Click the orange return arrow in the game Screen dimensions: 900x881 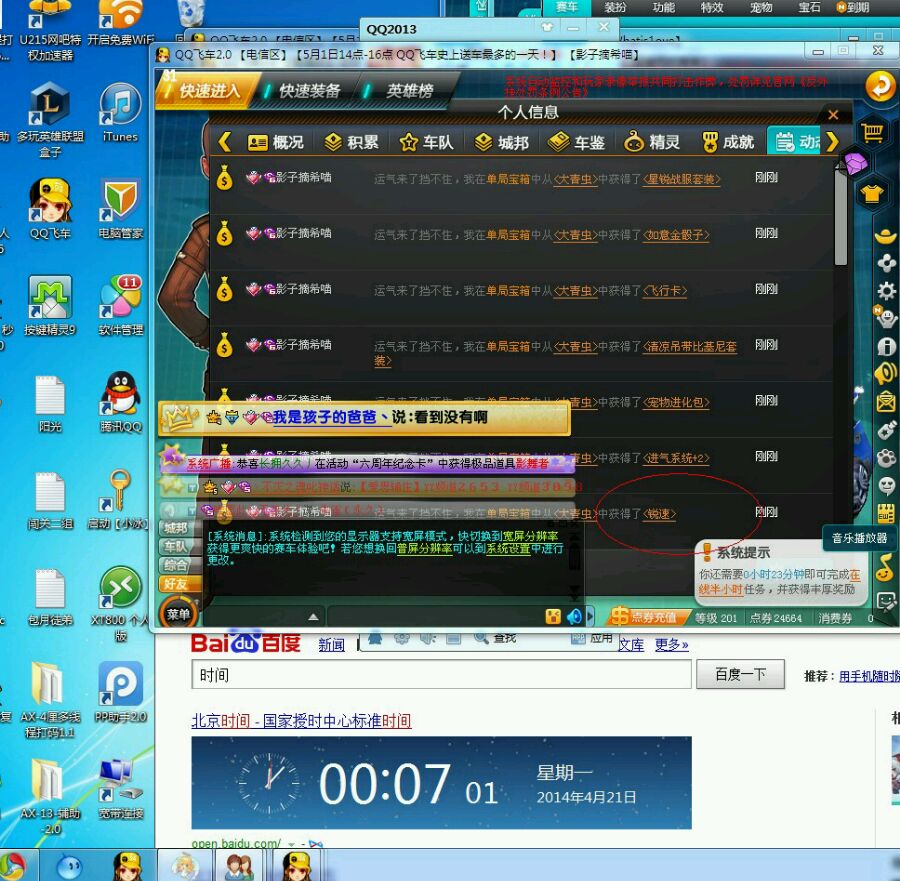(x=880, y=87)
